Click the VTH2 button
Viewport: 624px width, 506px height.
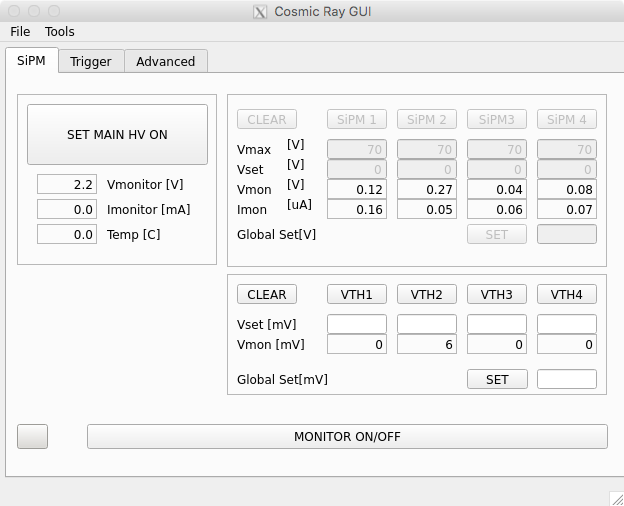(427, 294)
